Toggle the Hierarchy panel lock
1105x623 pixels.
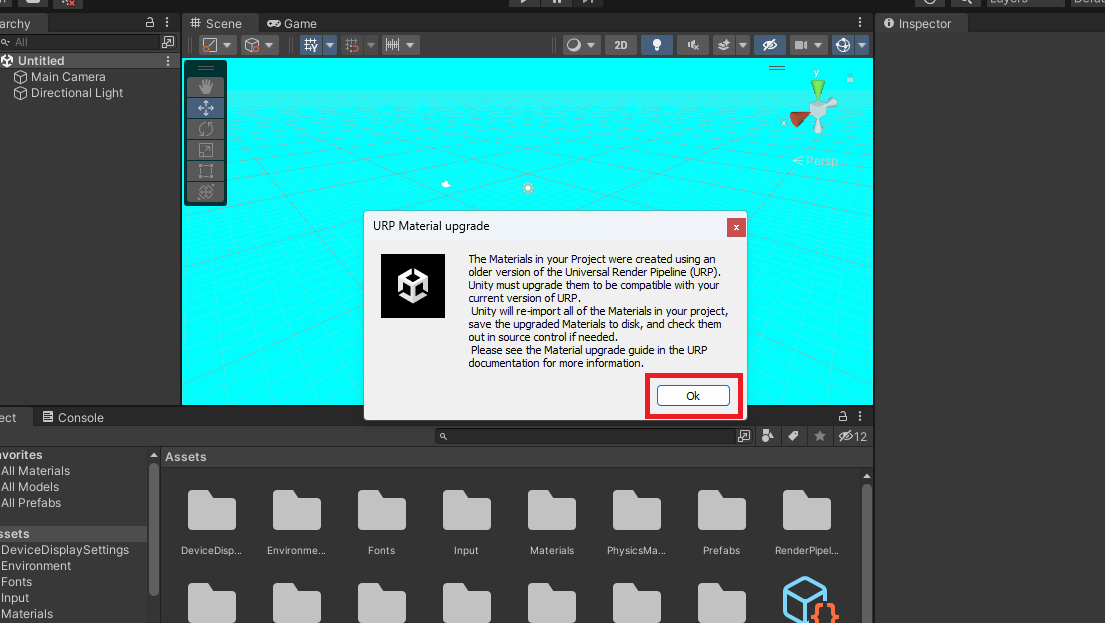[149, 23]
